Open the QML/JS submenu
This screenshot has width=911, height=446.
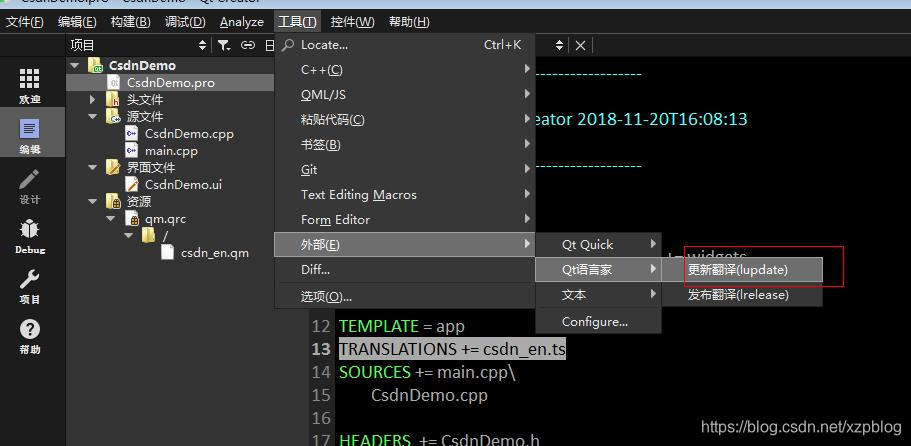click(x=404, y=95)
